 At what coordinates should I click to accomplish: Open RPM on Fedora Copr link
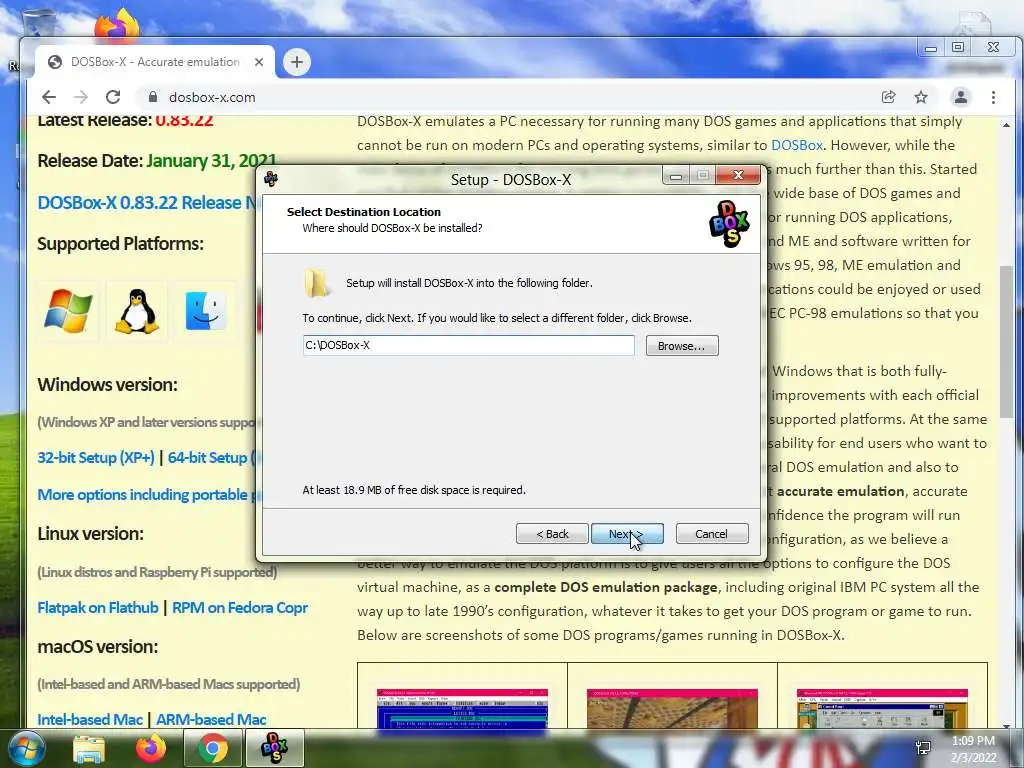click(240, 608)
